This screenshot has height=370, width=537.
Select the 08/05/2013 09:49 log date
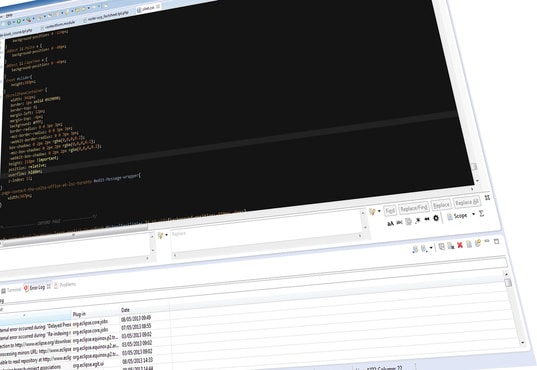click(x=136, y=318)
